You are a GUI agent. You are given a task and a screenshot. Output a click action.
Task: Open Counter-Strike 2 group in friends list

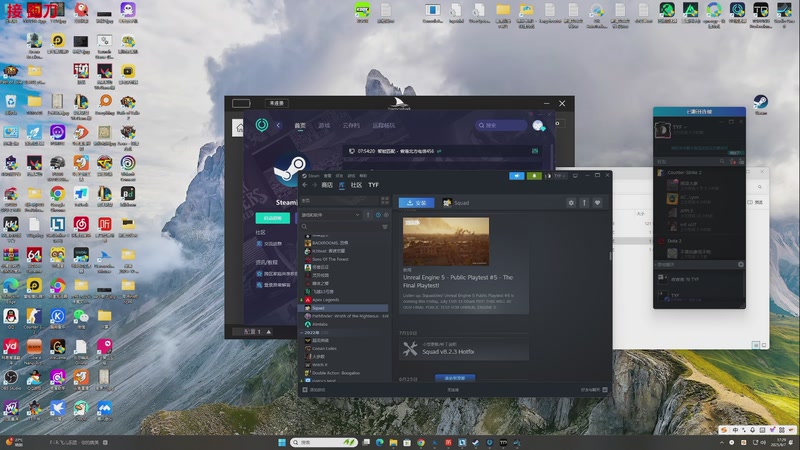tap(684, 172)
